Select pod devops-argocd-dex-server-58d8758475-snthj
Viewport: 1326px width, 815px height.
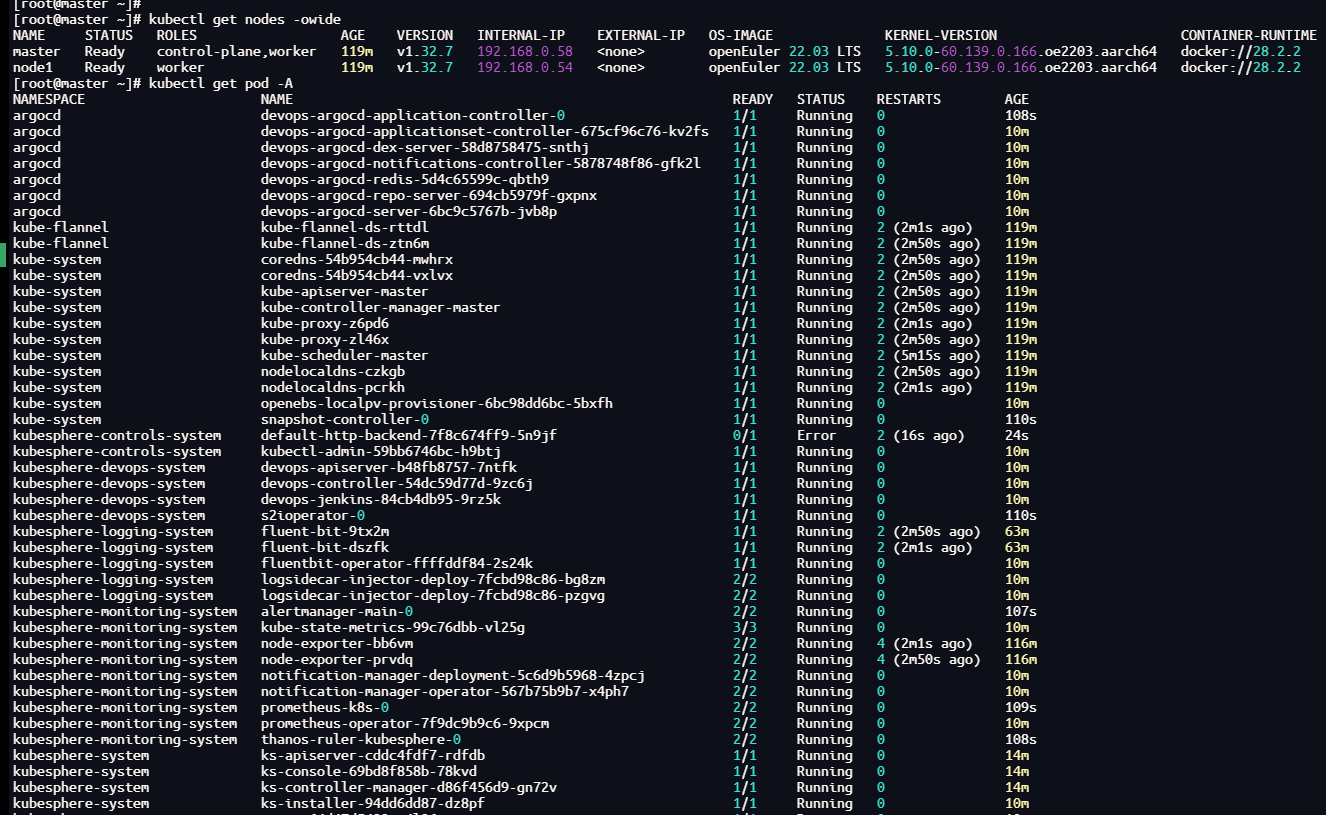tap(425, 148)
